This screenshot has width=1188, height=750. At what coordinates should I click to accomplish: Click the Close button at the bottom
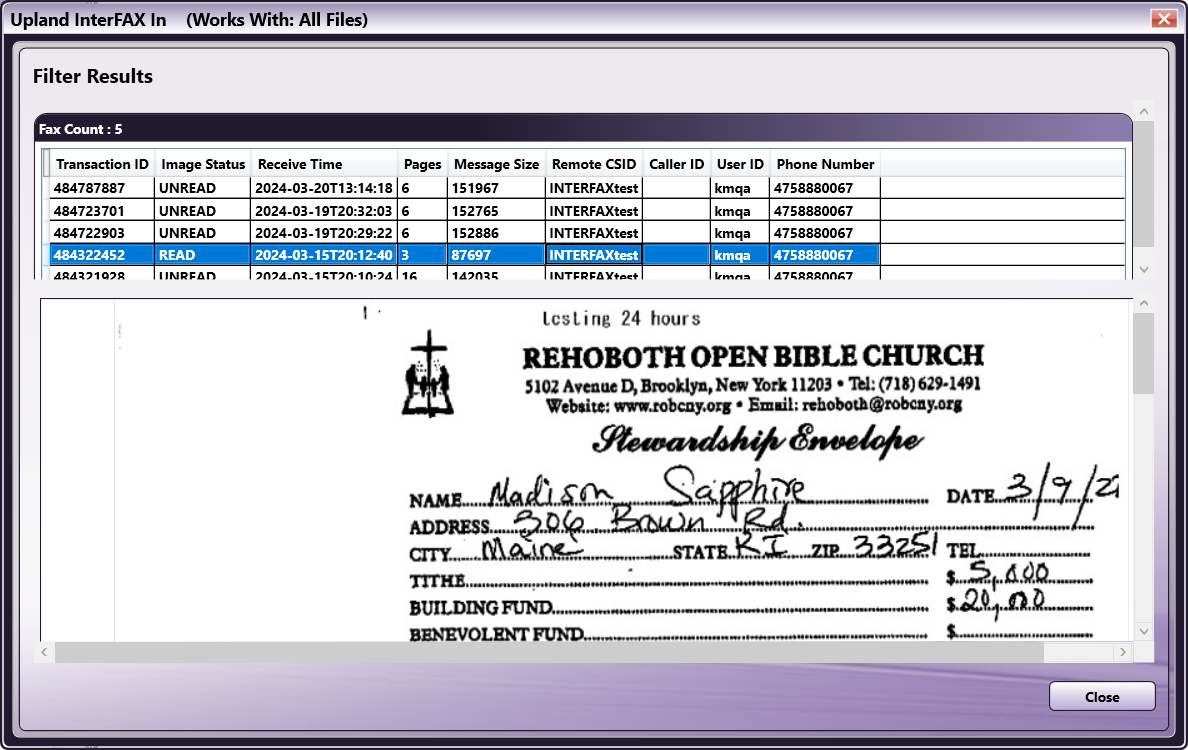pos(1102,696)
